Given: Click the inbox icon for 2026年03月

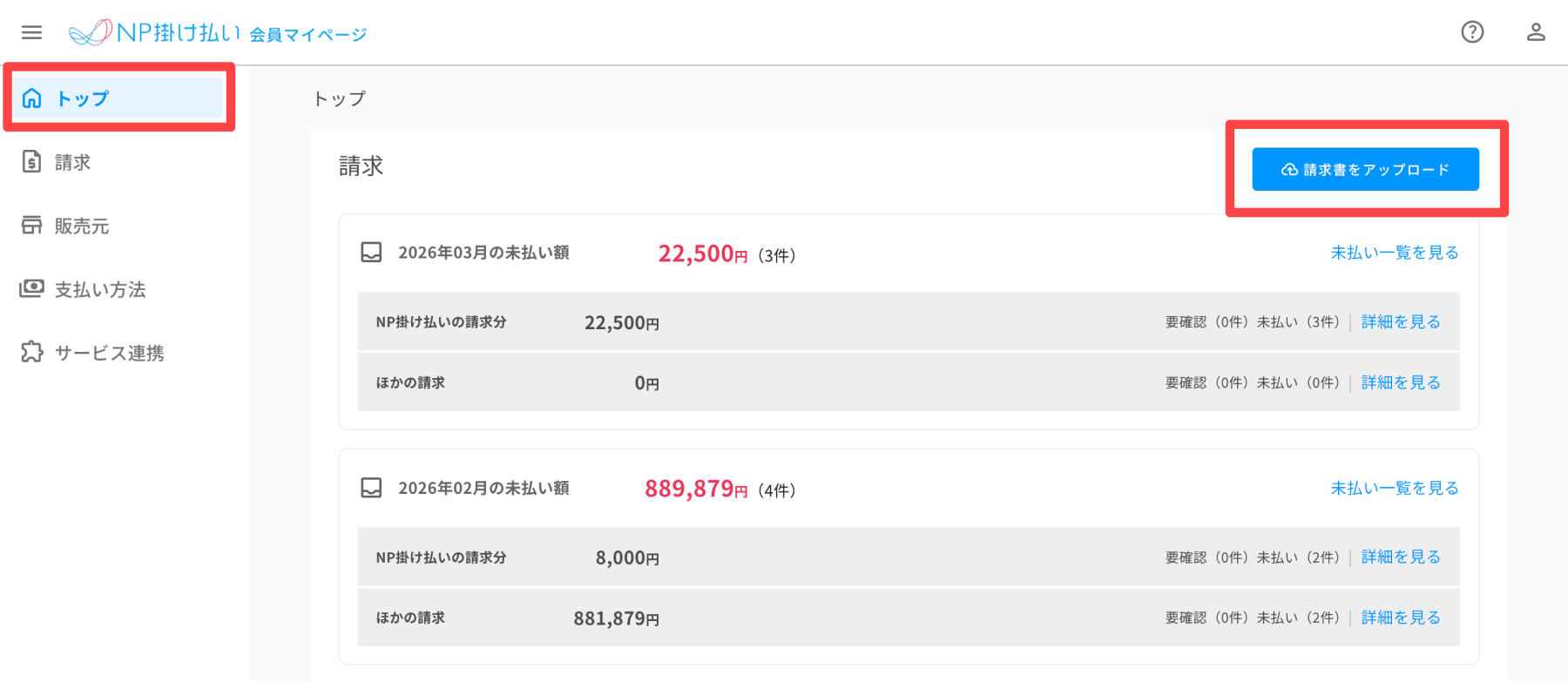Looking at the screenshot, I should (371, 253).
